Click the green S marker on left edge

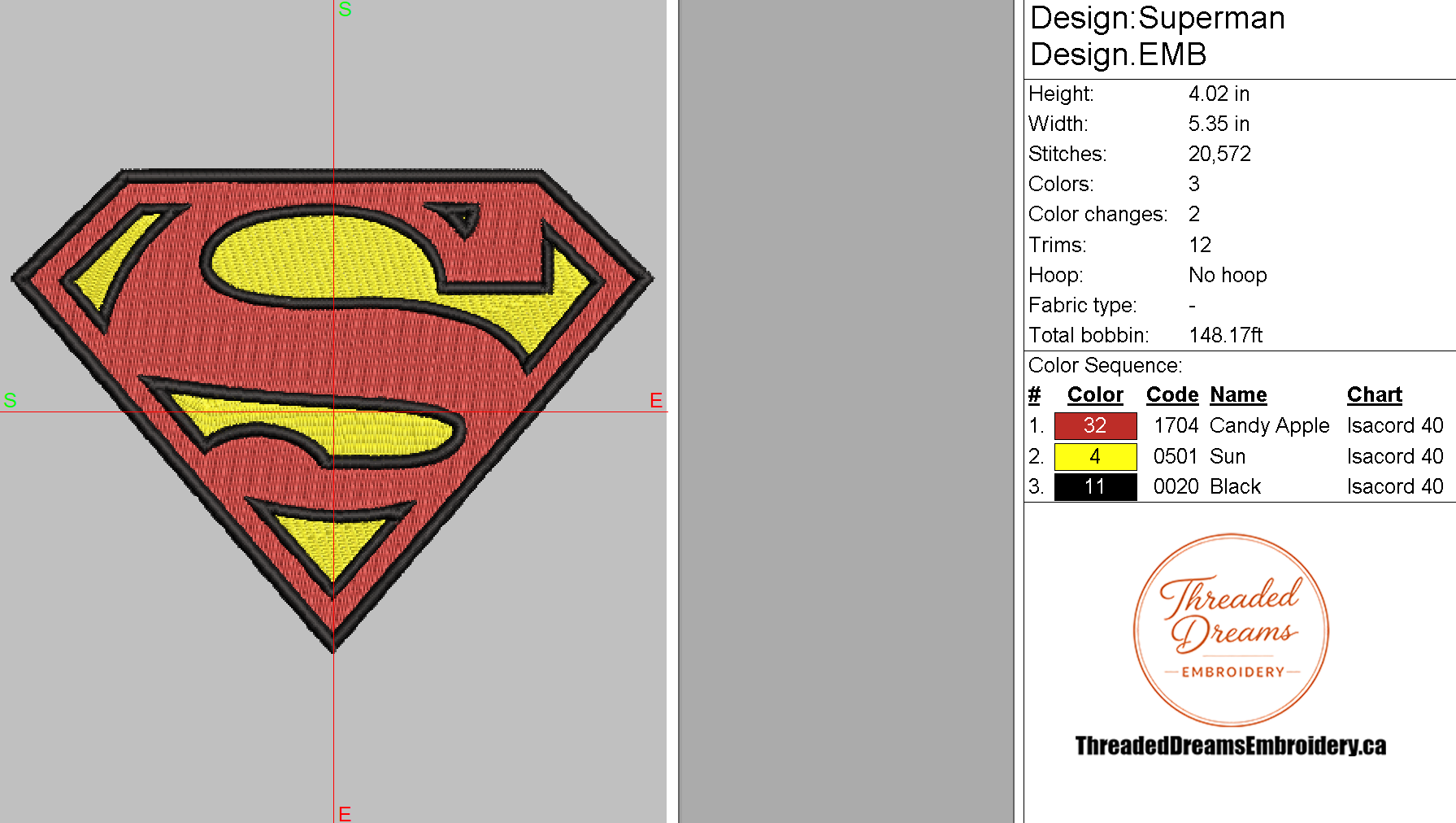[x=10, y=400]
